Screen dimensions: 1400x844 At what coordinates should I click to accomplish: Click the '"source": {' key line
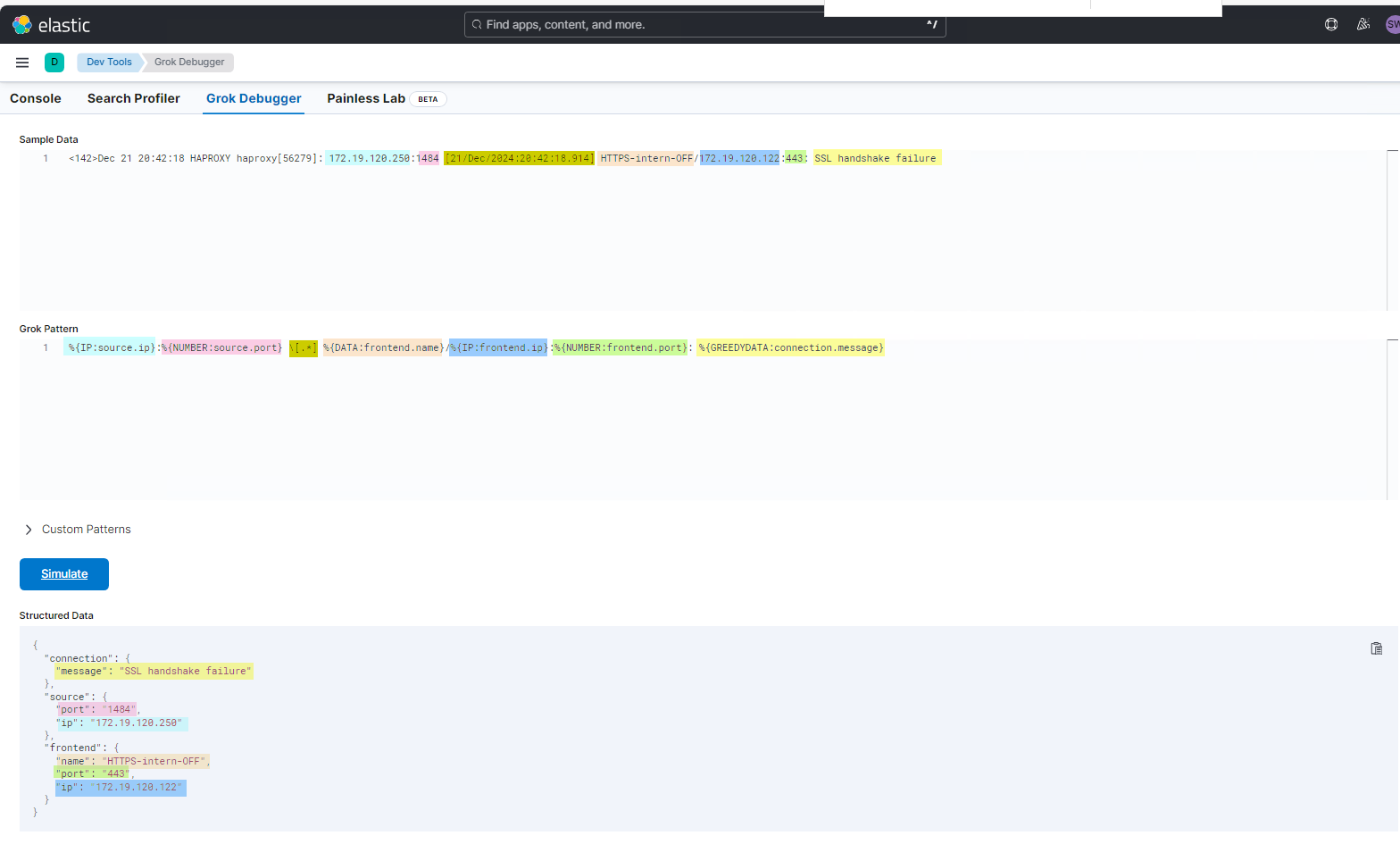pyautogui.click(x=75, y=697)
